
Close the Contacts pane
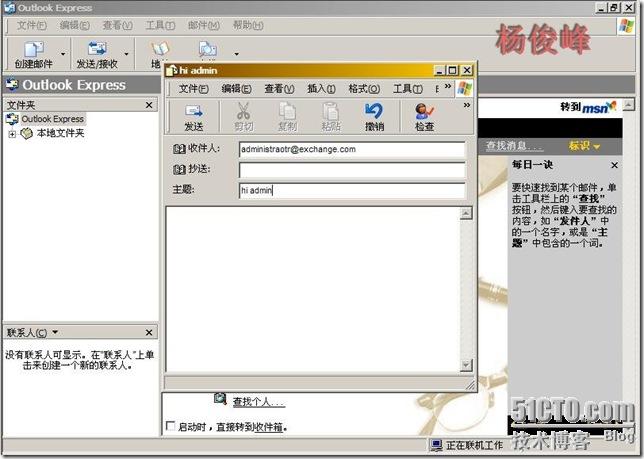[149, 332]
